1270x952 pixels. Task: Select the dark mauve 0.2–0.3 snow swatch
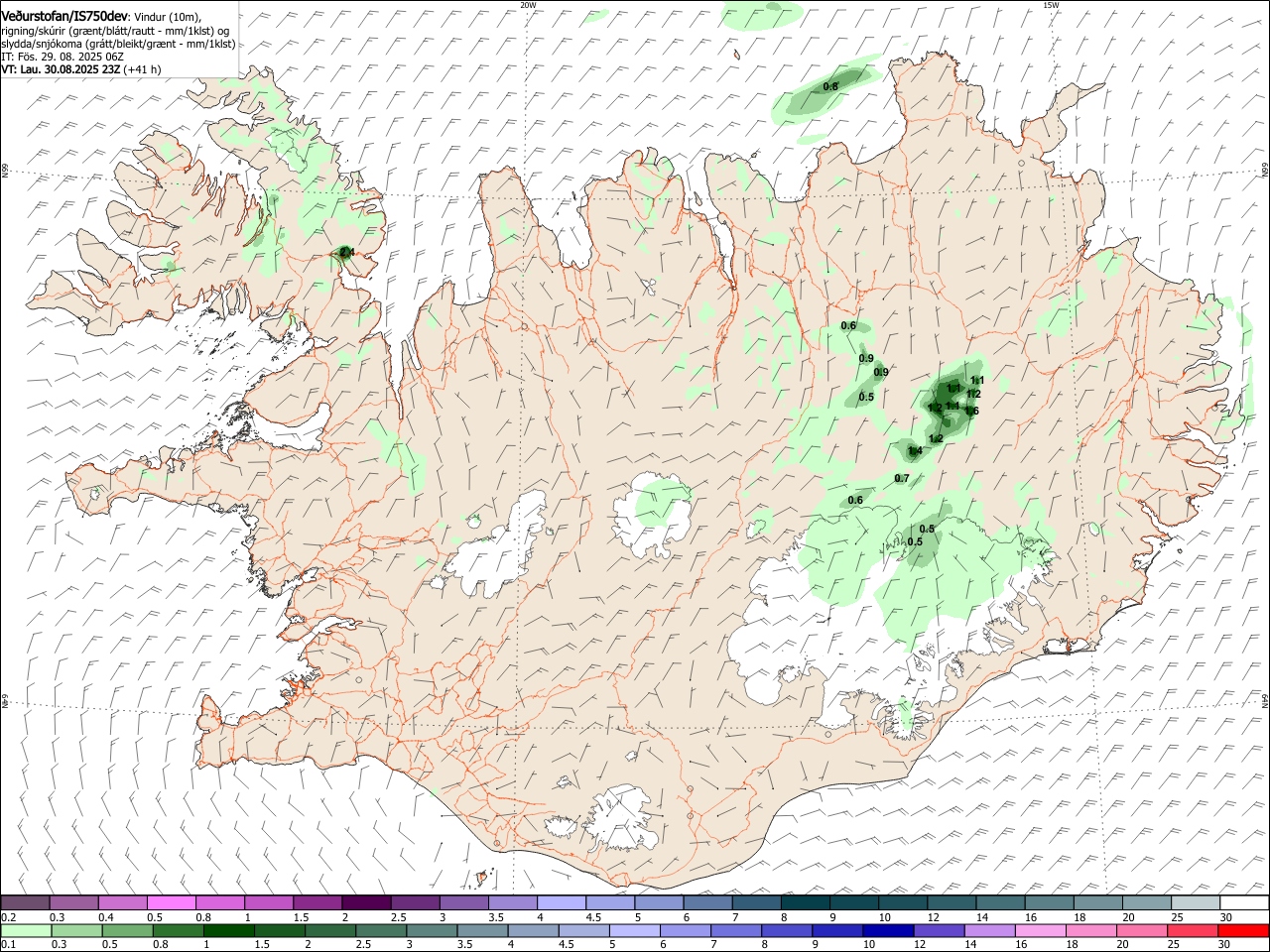click(x=26, y=903)
